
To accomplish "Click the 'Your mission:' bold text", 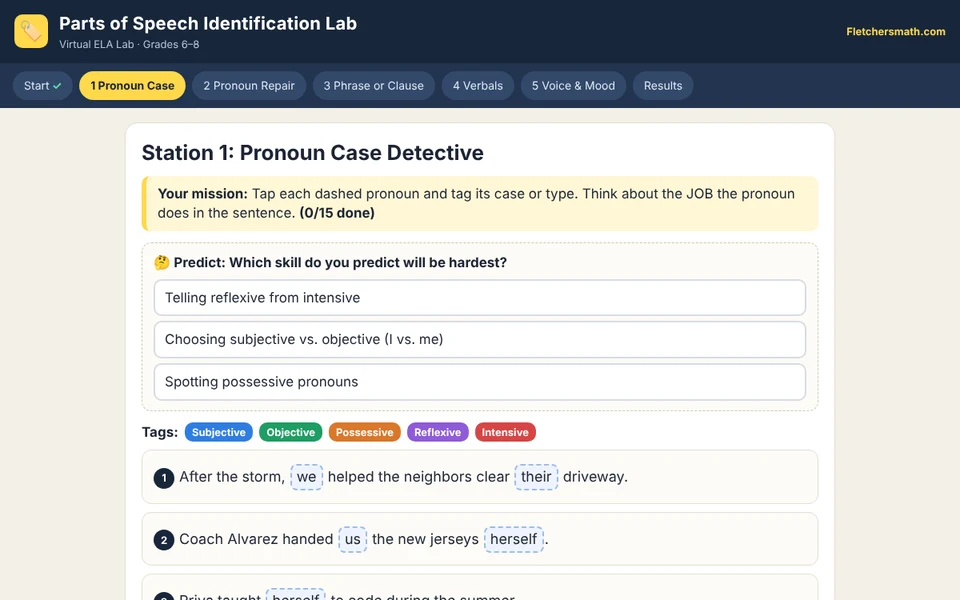I will (x=203, y=194).
